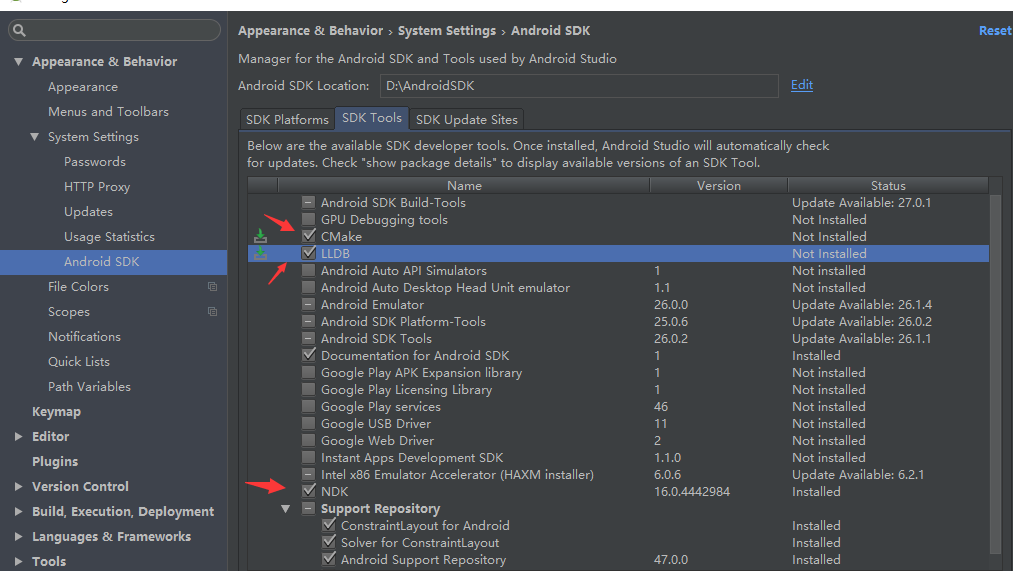Open Path Variables settings

[x=89, y=386]
